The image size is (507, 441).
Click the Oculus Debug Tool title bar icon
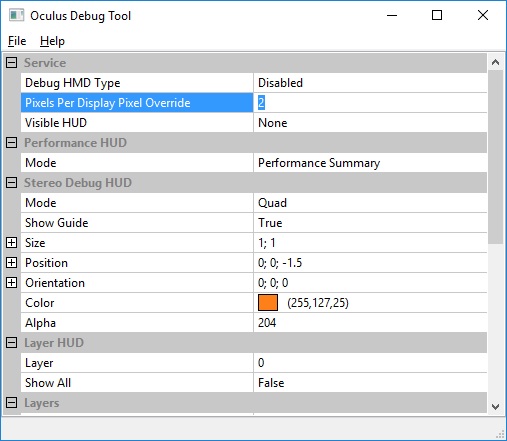[16, 15]
